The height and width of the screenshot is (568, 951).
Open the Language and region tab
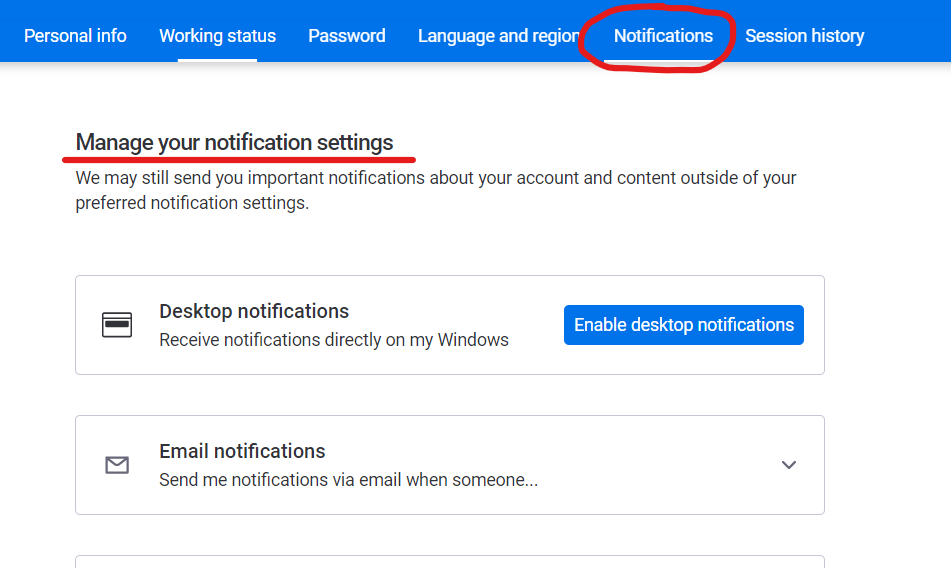click(499, 36)
